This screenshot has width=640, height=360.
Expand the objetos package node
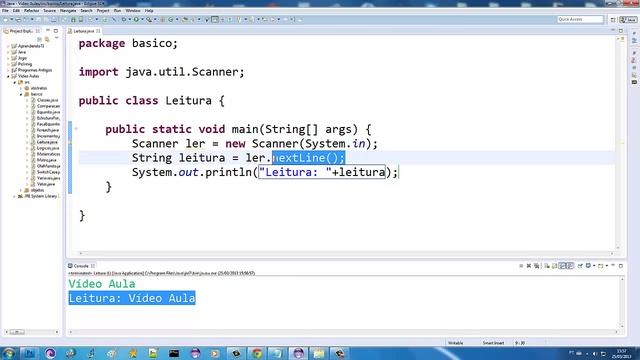pos(21,190)
